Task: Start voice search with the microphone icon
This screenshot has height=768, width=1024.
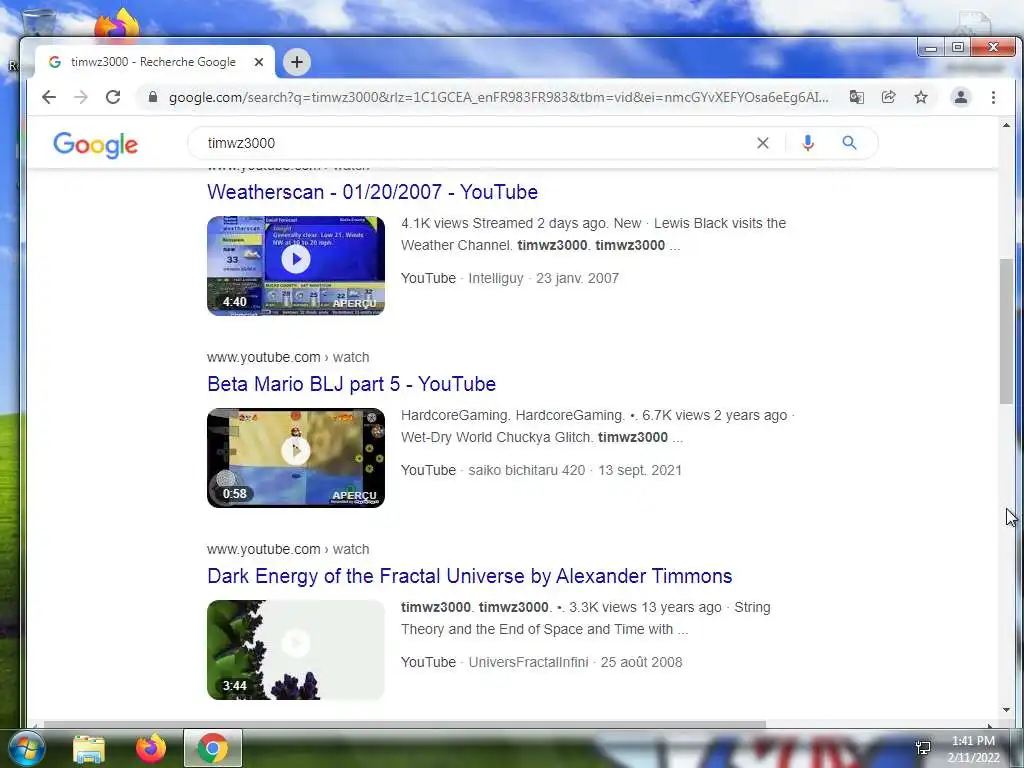Action: coord(808,143)
